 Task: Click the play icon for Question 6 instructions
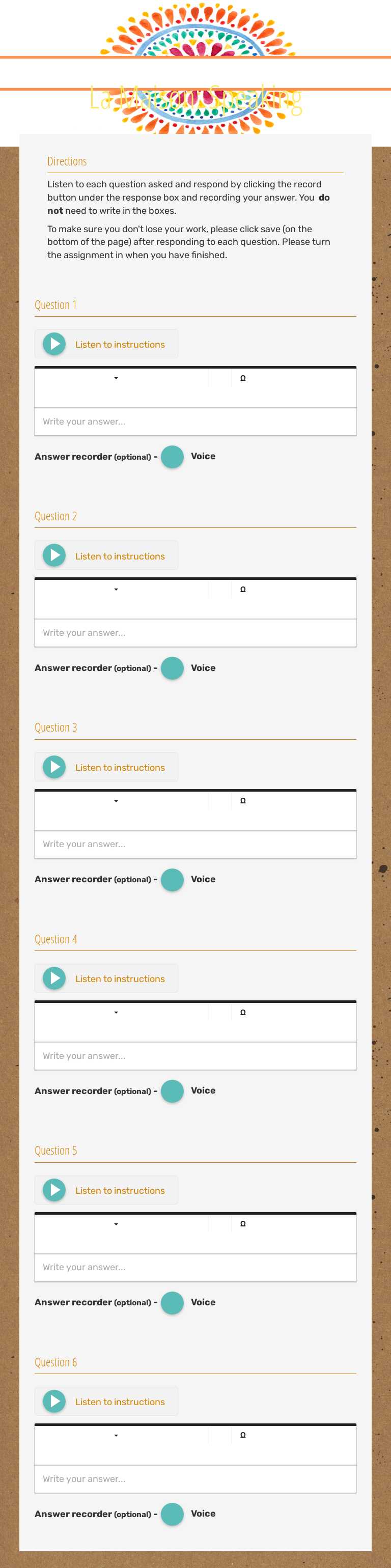[x=54, y=1401]
